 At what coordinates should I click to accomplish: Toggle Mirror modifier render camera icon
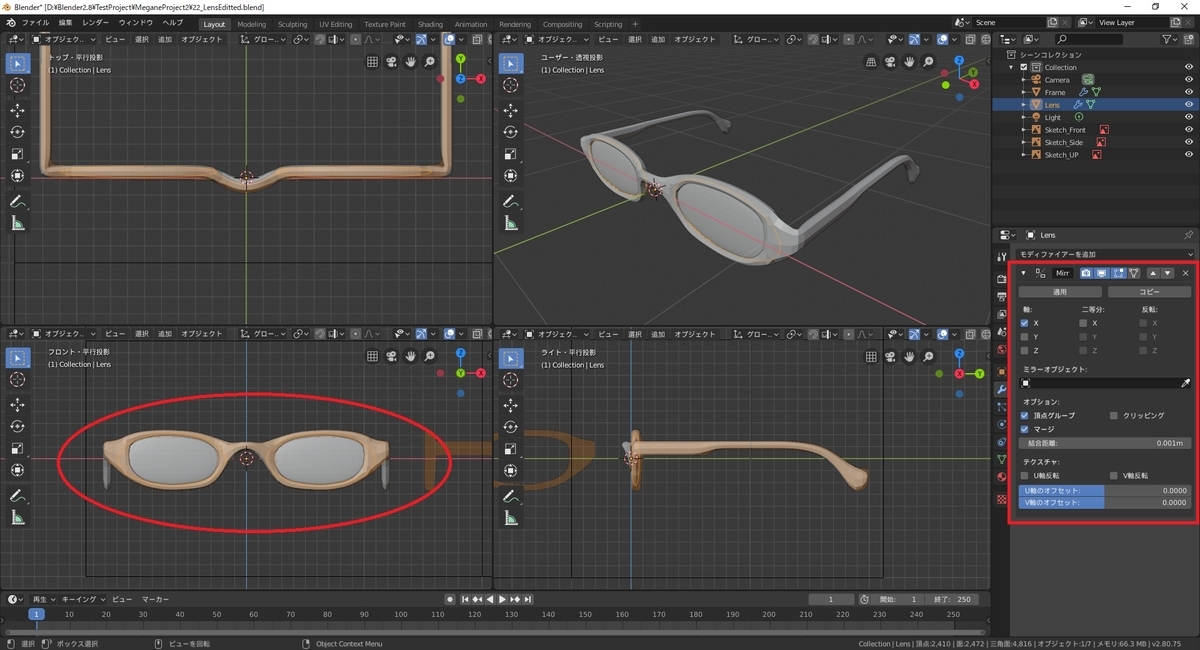pyautogui.click(x=1085, y=273)
